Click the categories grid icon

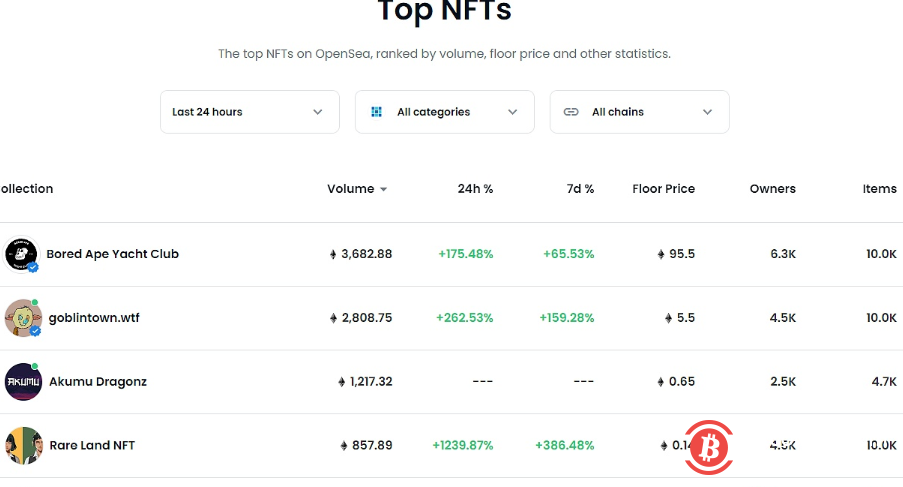coord(377,112)
